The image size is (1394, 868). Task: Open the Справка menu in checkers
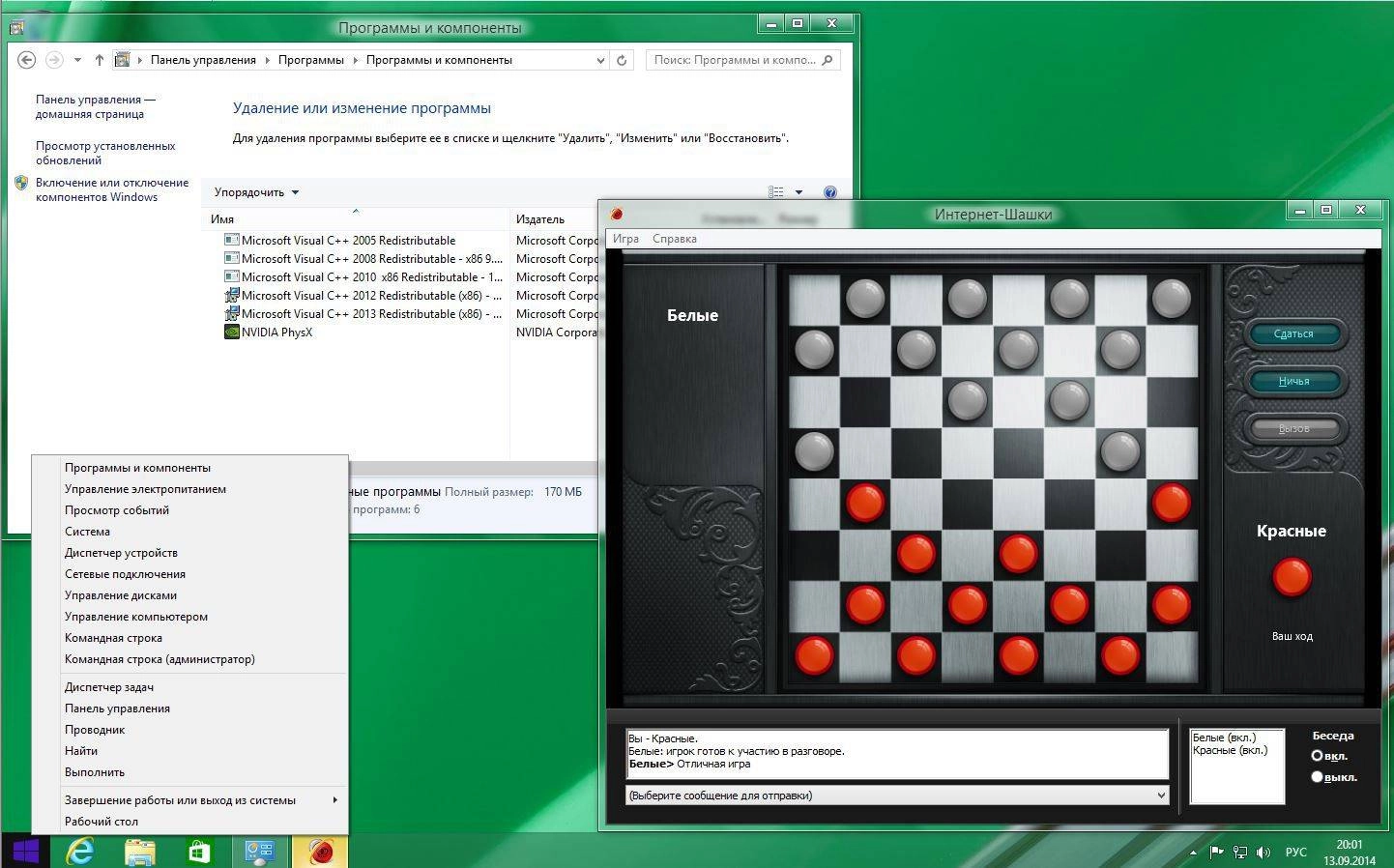675,239
